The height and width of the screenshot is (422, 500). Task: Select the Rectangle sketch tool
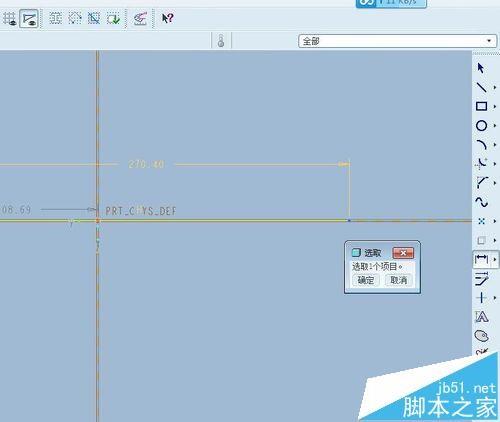pyautogui.click(x=481, y=106)
